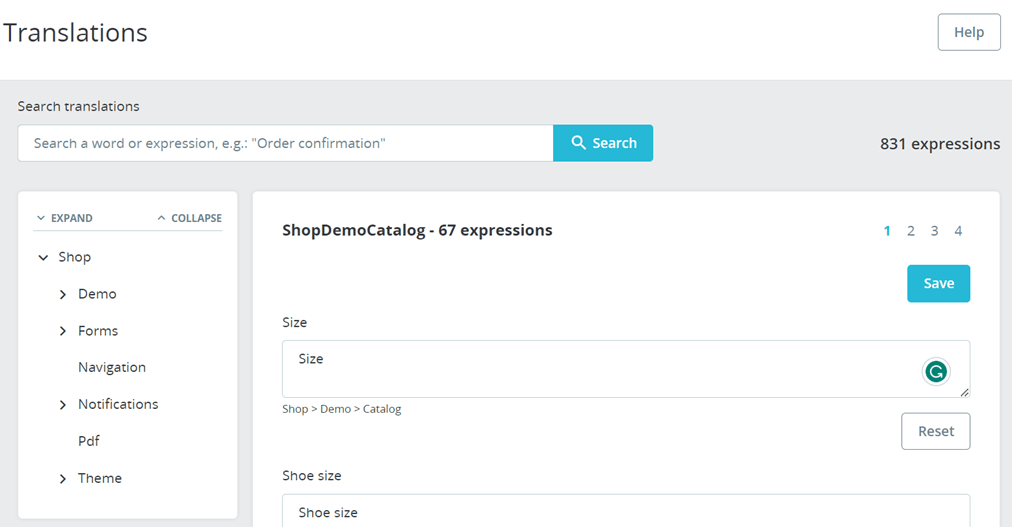Reset the Size translation
This screenshot has width=1012, height=527.
pyautogui.click(x=936, y=431)
